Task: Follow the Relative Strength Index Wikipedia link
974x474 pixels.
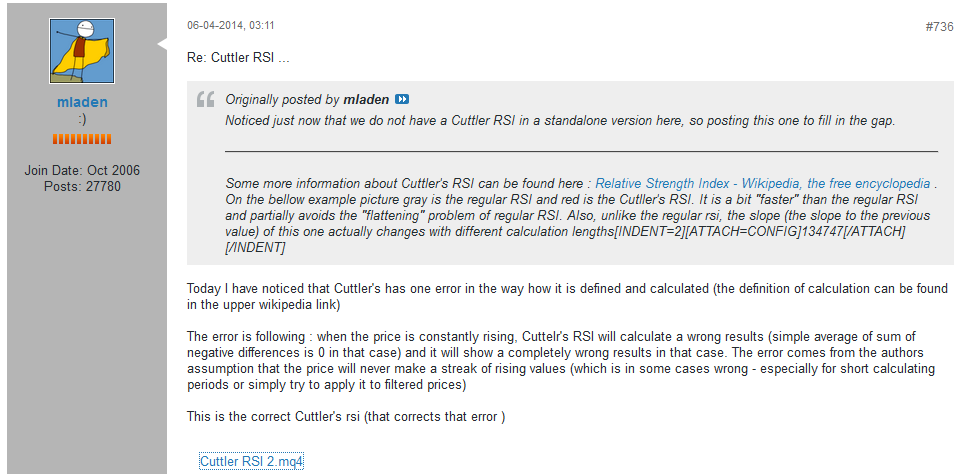Action: coord(763,184)
